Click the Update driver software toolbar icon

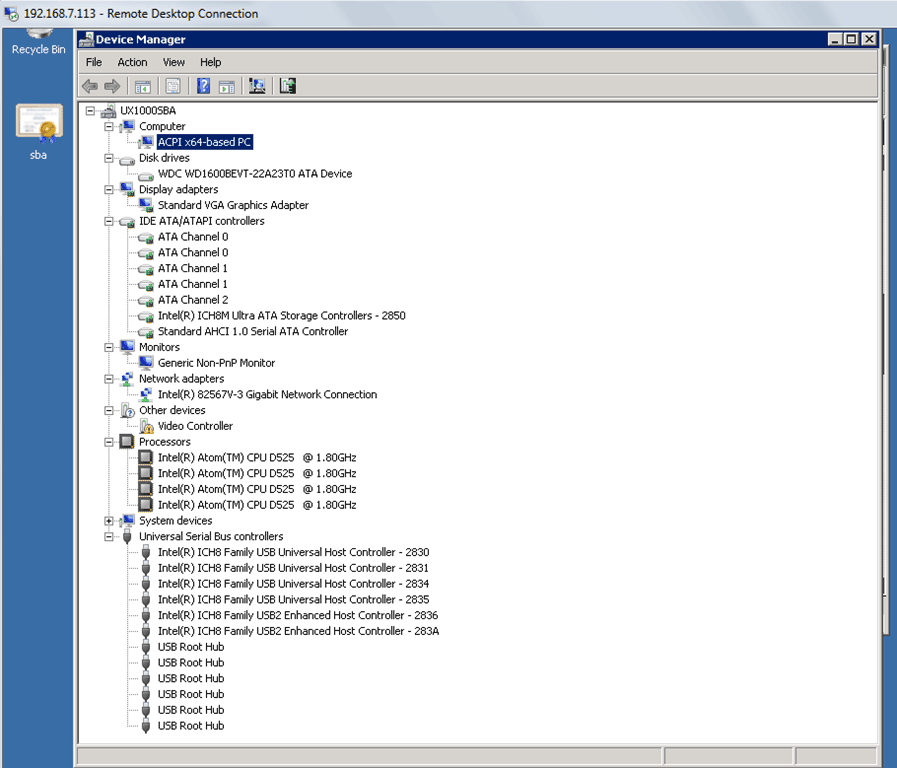tap(287, 86)
